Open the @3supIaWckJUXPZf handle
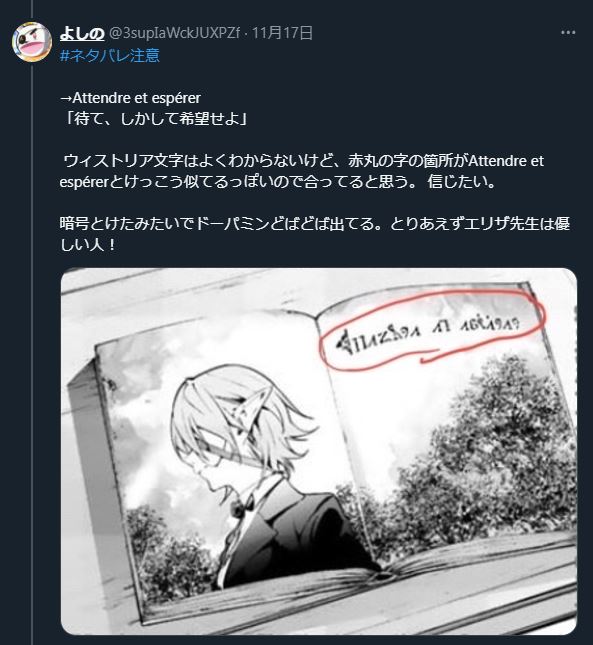 pos(174,33)
